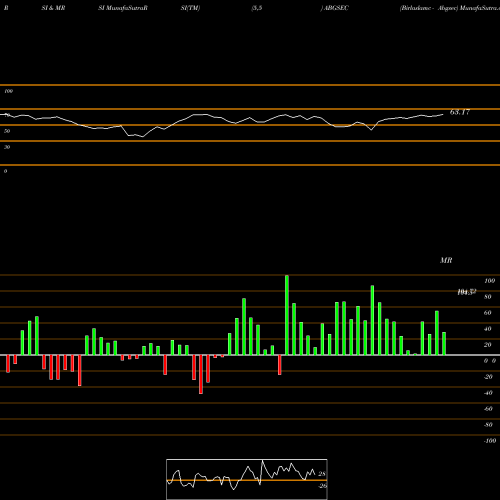Screen dimensions: 500x500
Task: Click the MR axis label 40 on right
Action: [488, 329]
